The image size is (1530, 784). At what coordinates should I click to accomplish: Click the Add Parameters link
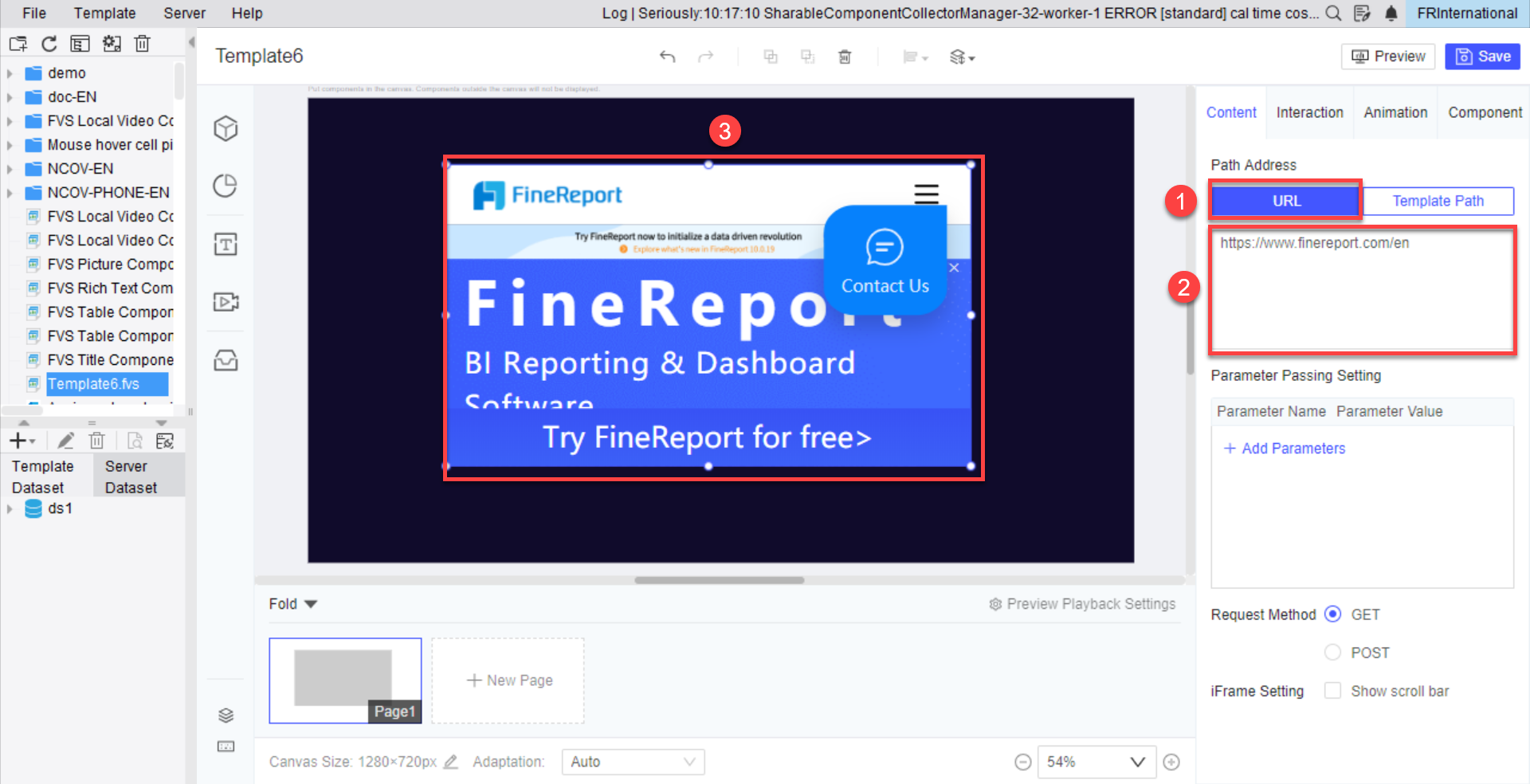click(1283, 448)
